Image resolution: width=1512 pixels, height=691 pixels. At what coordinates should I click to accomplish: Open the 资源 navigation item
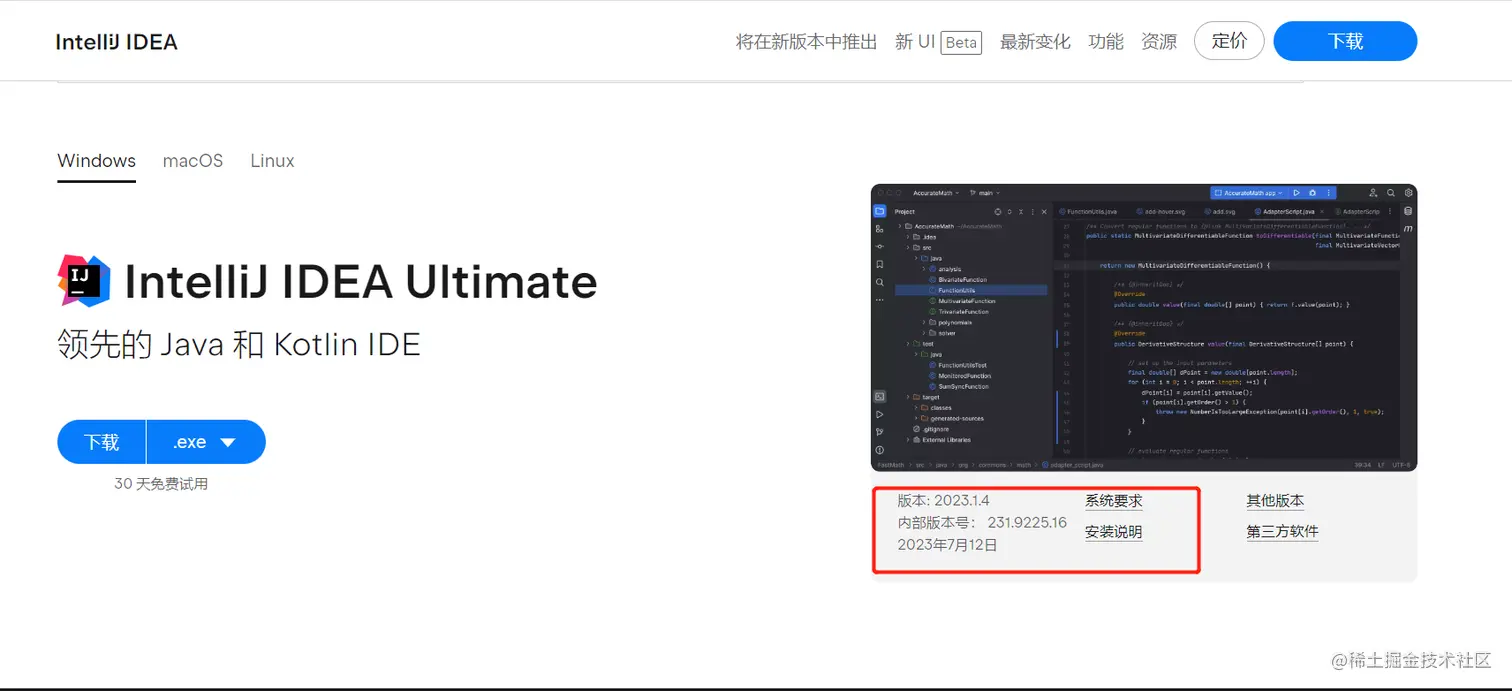click(1159, 42)
